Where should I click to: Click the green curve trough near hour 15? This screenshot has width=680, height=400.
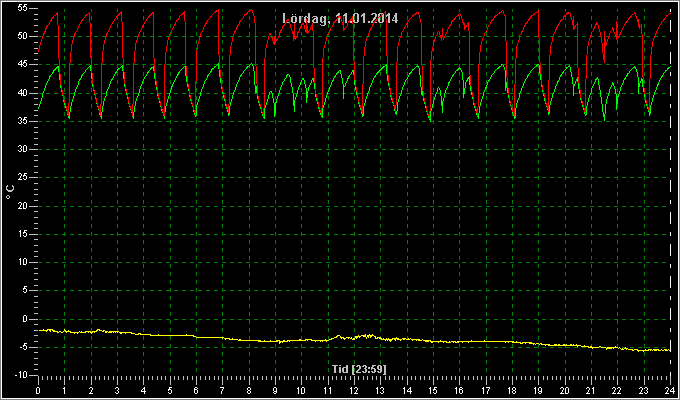pyautogui.click(x=431, y=120)
